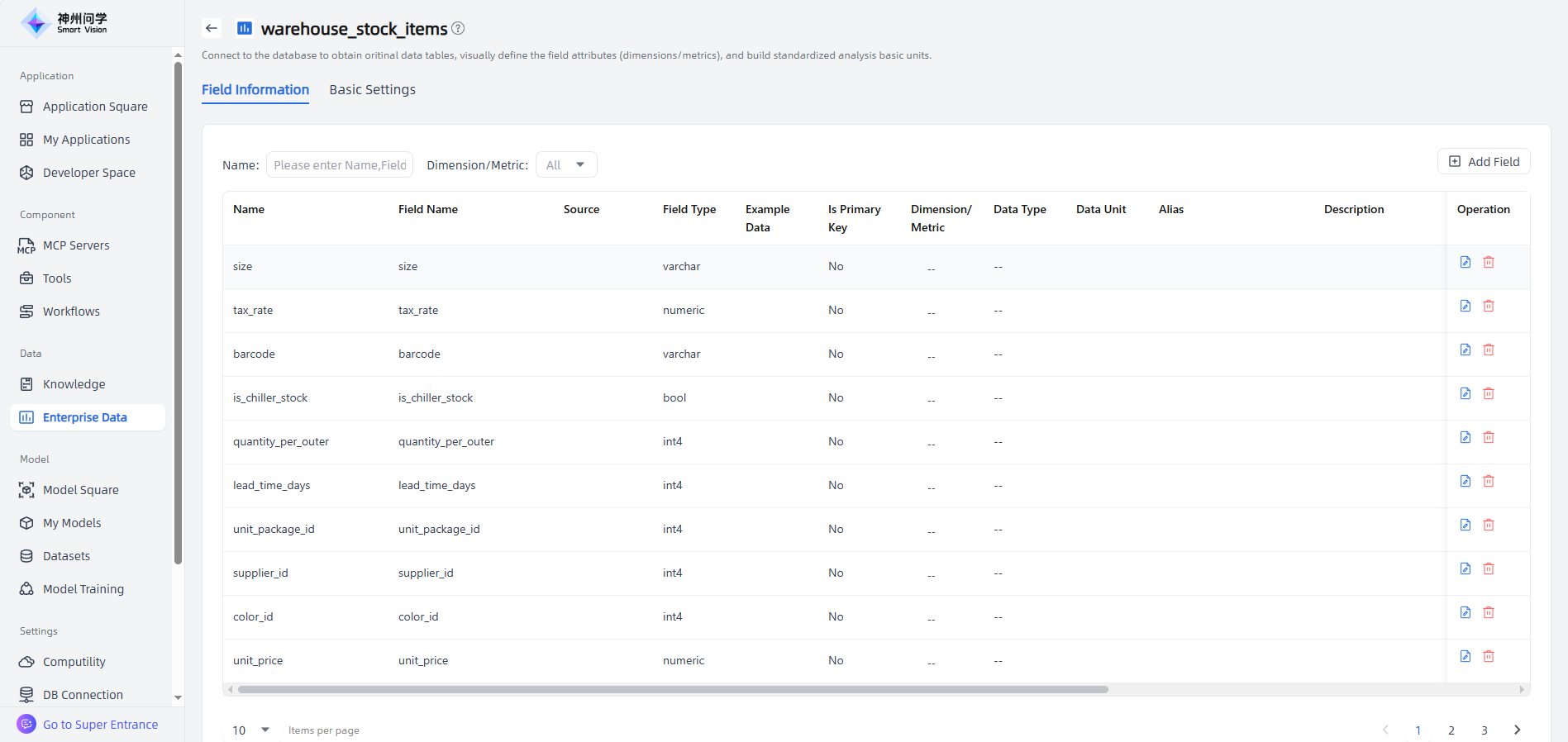The width and height of the screenshot is (1568, 742).
Task: Delete the unit_price field row
Action: 1488,656
